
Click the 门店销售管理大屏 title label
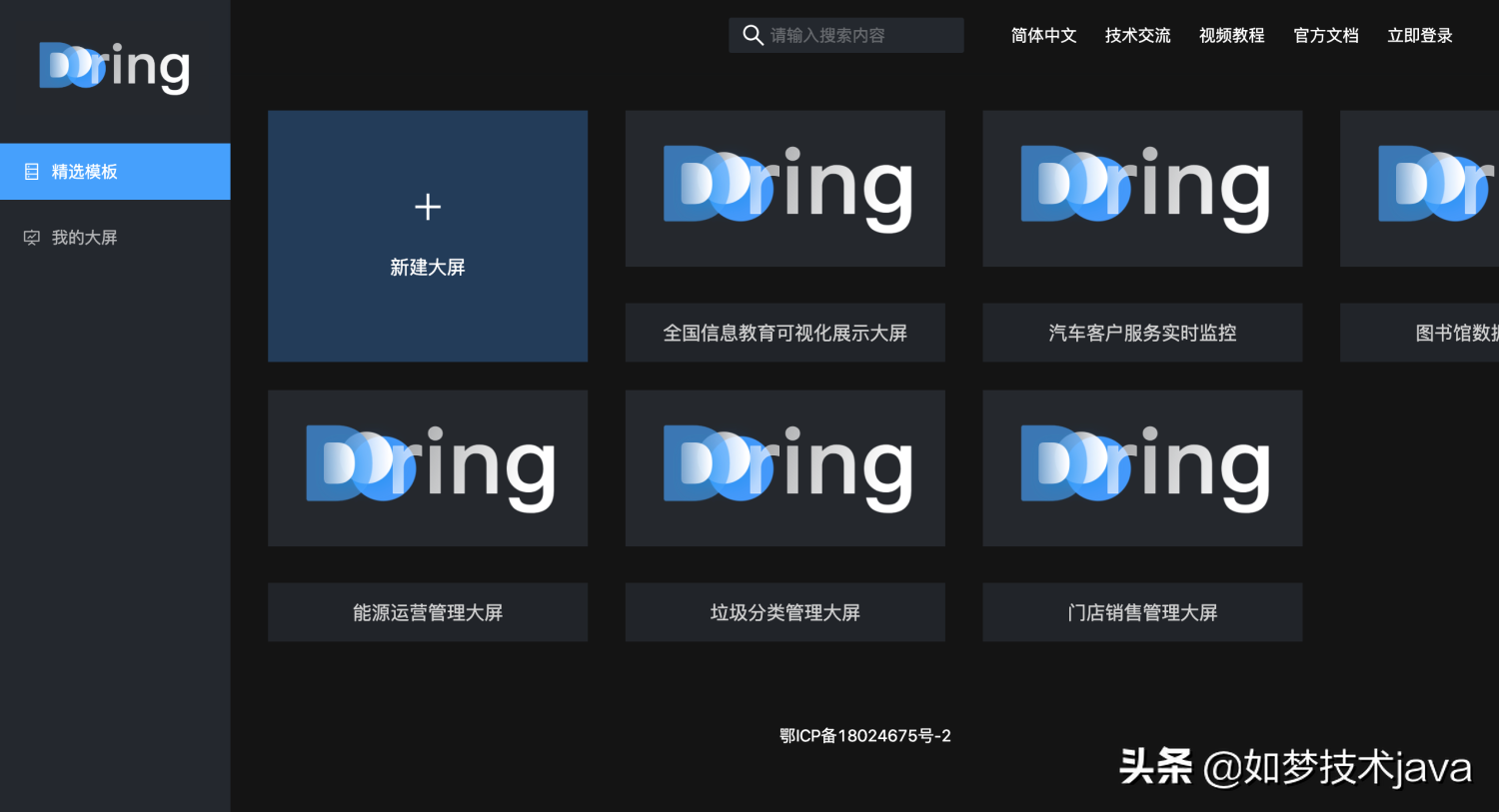tap(1142, 612)
